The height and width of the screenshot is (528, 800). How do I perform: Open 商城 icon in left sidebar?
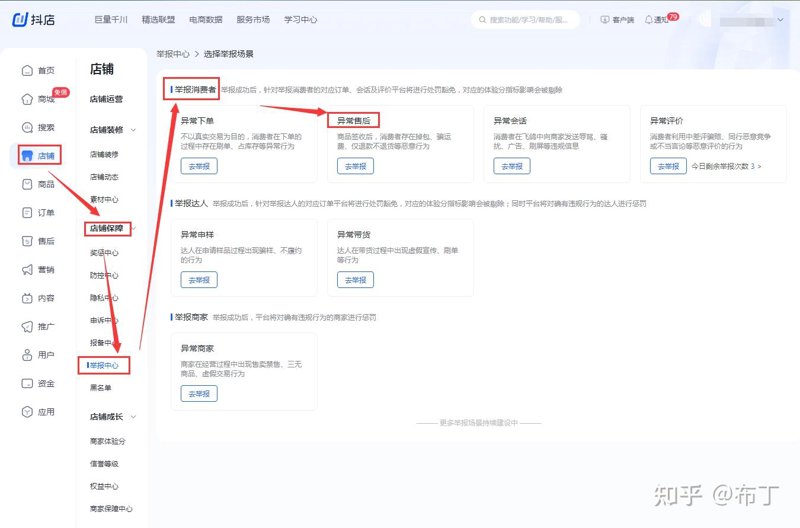click(x=27, y=99)
